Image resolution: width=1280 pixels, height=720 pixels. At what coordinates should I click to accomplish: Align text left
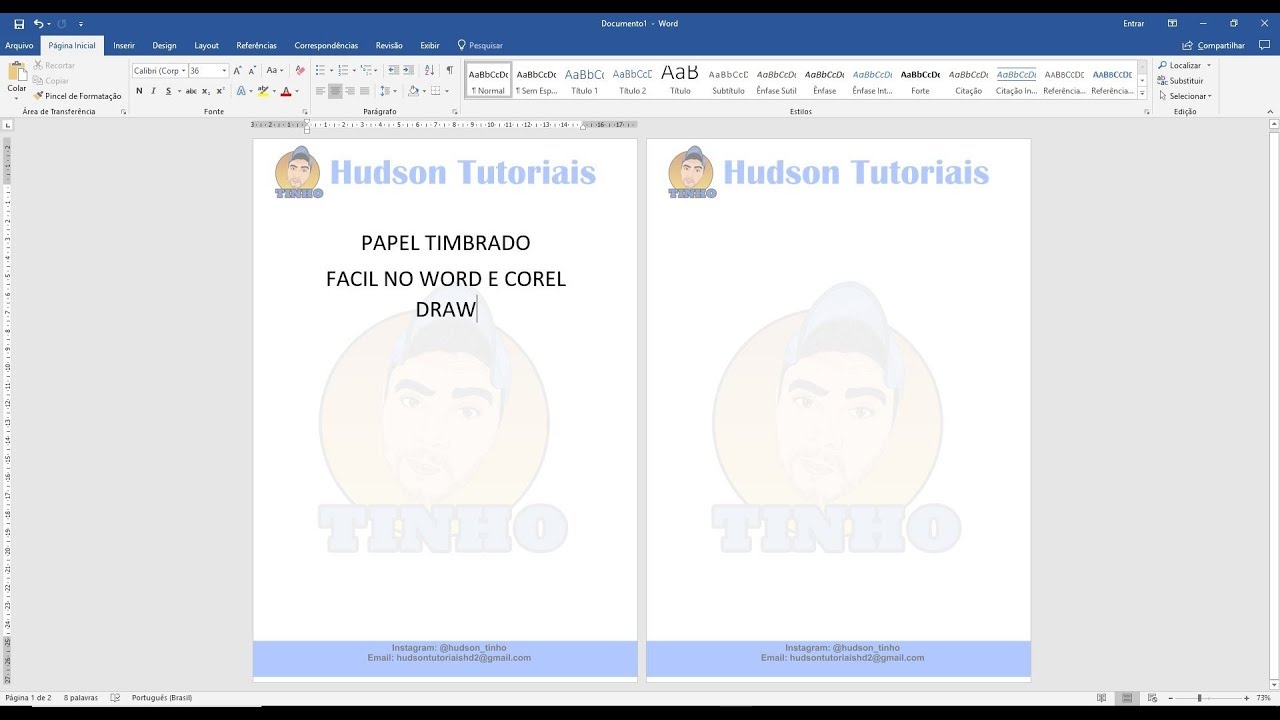[320, 91]
